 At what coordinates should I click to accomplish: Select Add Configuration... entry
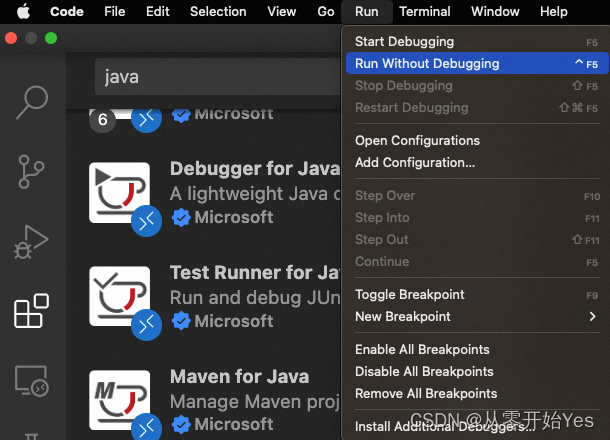pyautogui.click(x=477, y=162)
